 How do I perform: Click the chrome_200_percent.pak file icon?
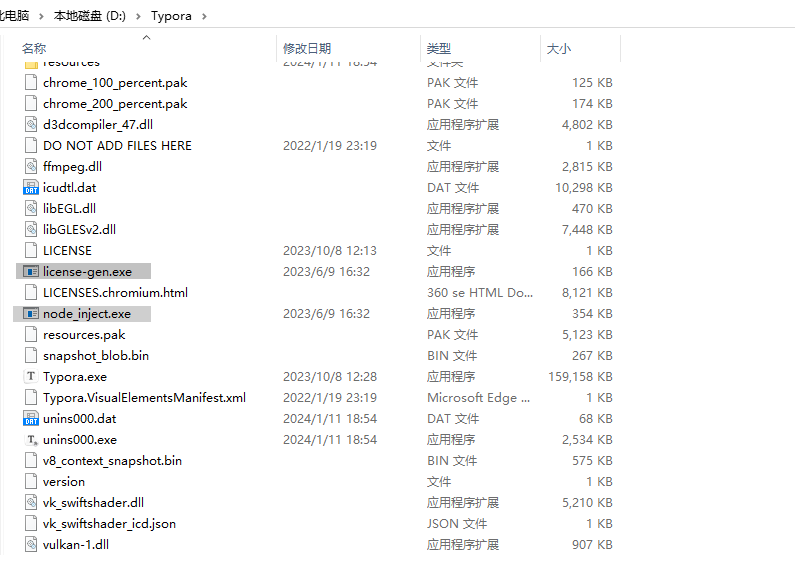tap(31, 103)
